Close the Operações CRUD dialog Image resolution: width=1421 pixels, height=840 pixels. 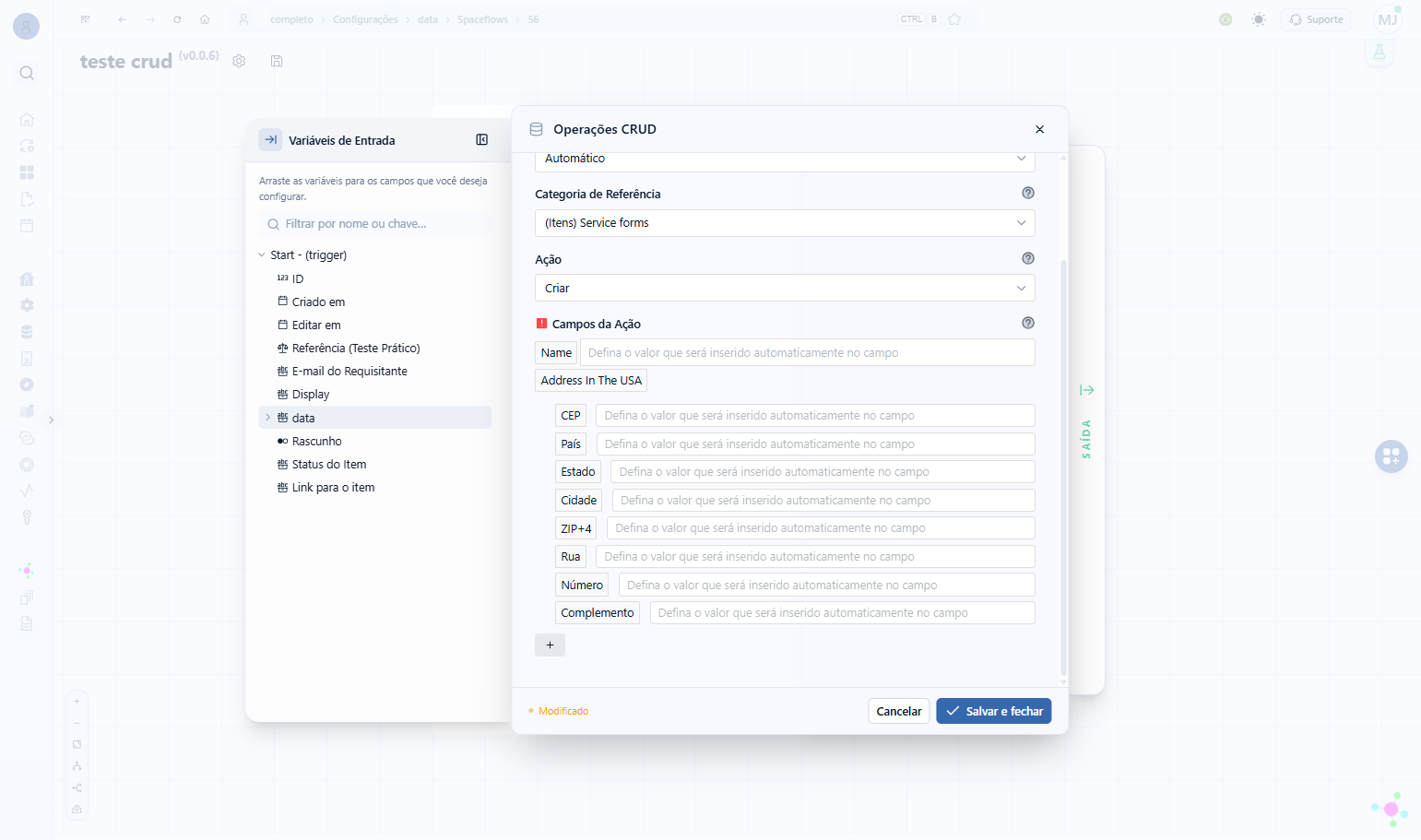(x=1039, y=129)
